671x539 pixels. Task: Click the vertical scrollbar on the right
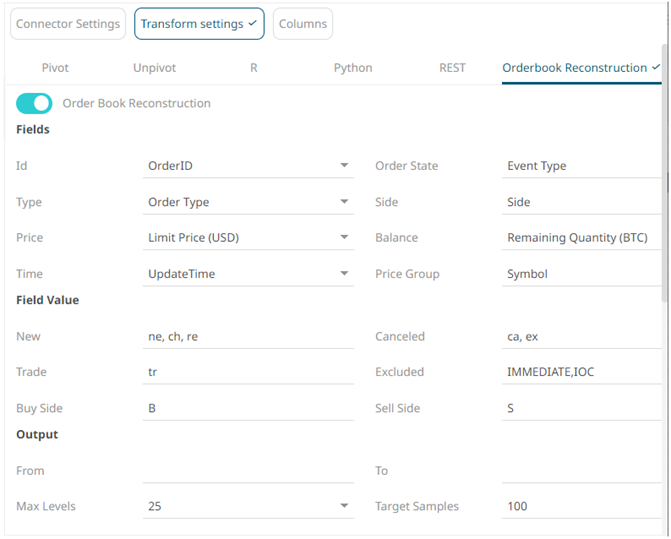665,172
